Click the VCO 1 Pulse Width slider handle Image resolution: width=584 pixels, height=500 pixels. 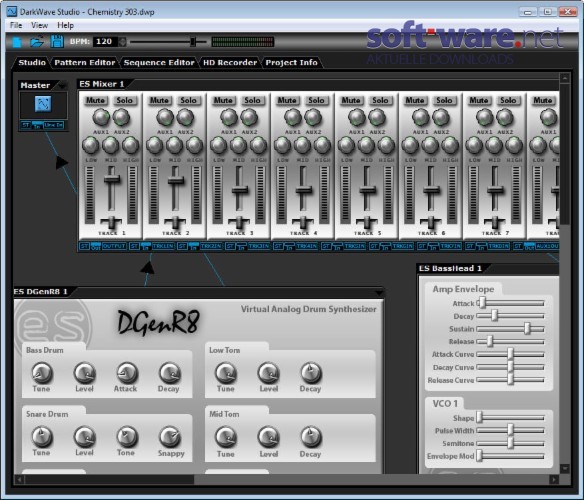511,430
